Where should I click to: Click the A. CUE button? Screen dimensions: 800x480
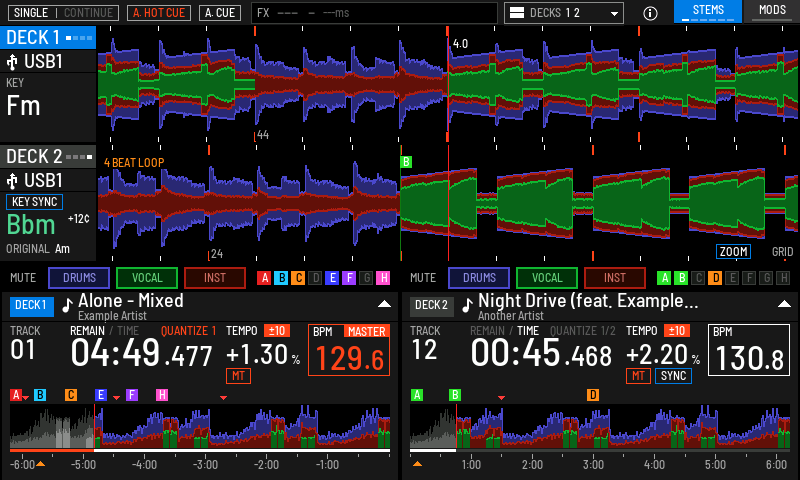tap(220, 13)
